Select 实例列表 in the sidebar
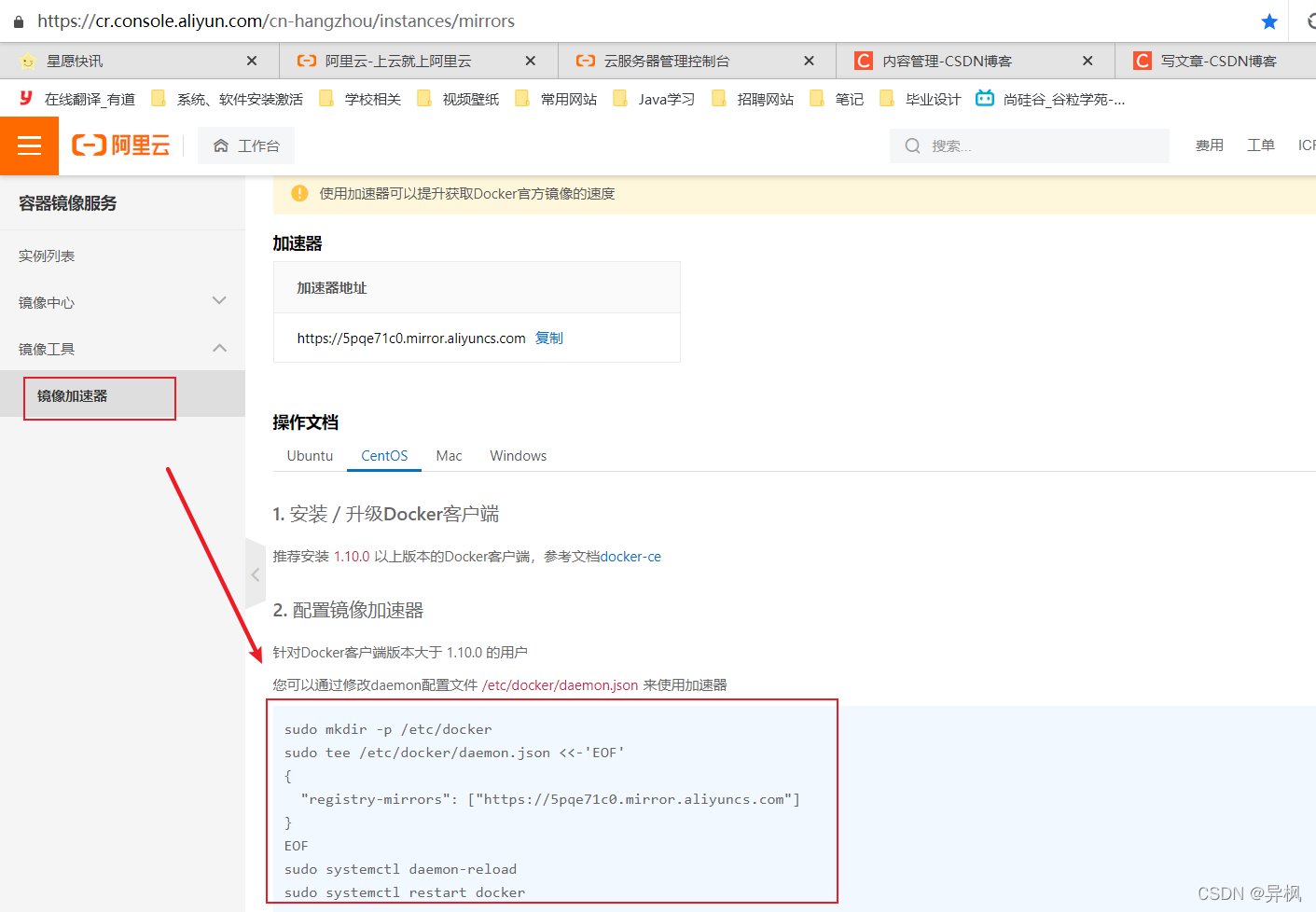 point(46,255)
